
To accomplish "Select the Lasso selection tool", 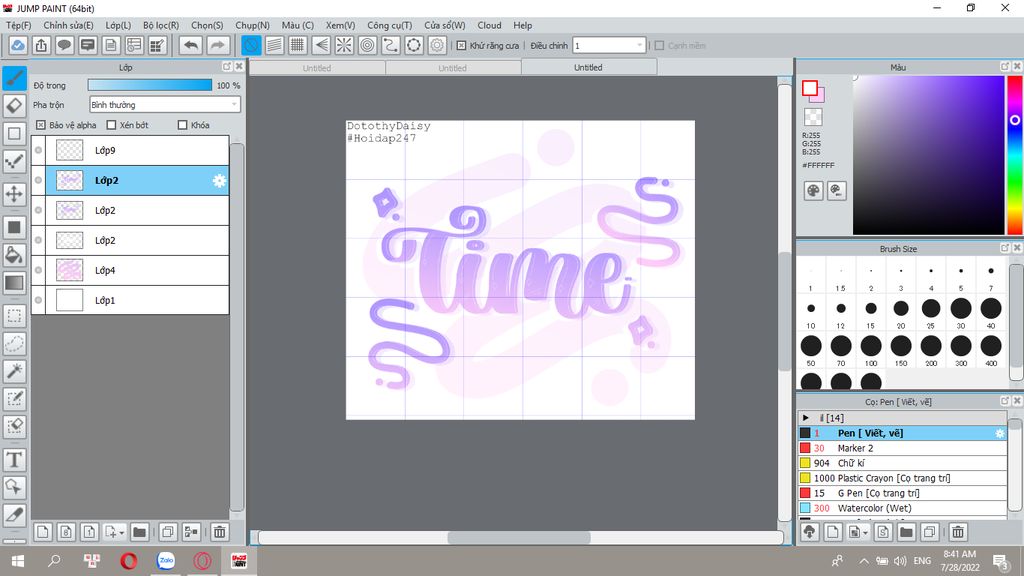I will pyautogui.click(x=14, y=344).
